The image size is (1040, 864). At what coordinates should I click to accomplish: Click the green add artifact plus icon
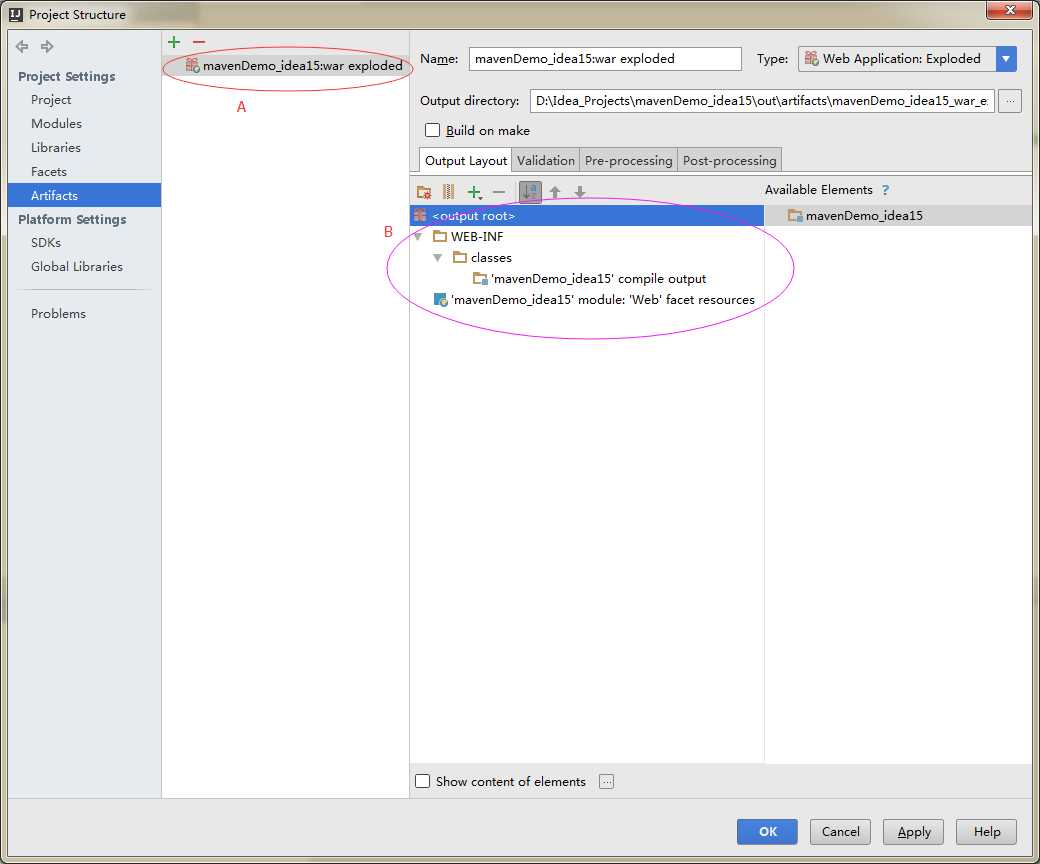174,42
